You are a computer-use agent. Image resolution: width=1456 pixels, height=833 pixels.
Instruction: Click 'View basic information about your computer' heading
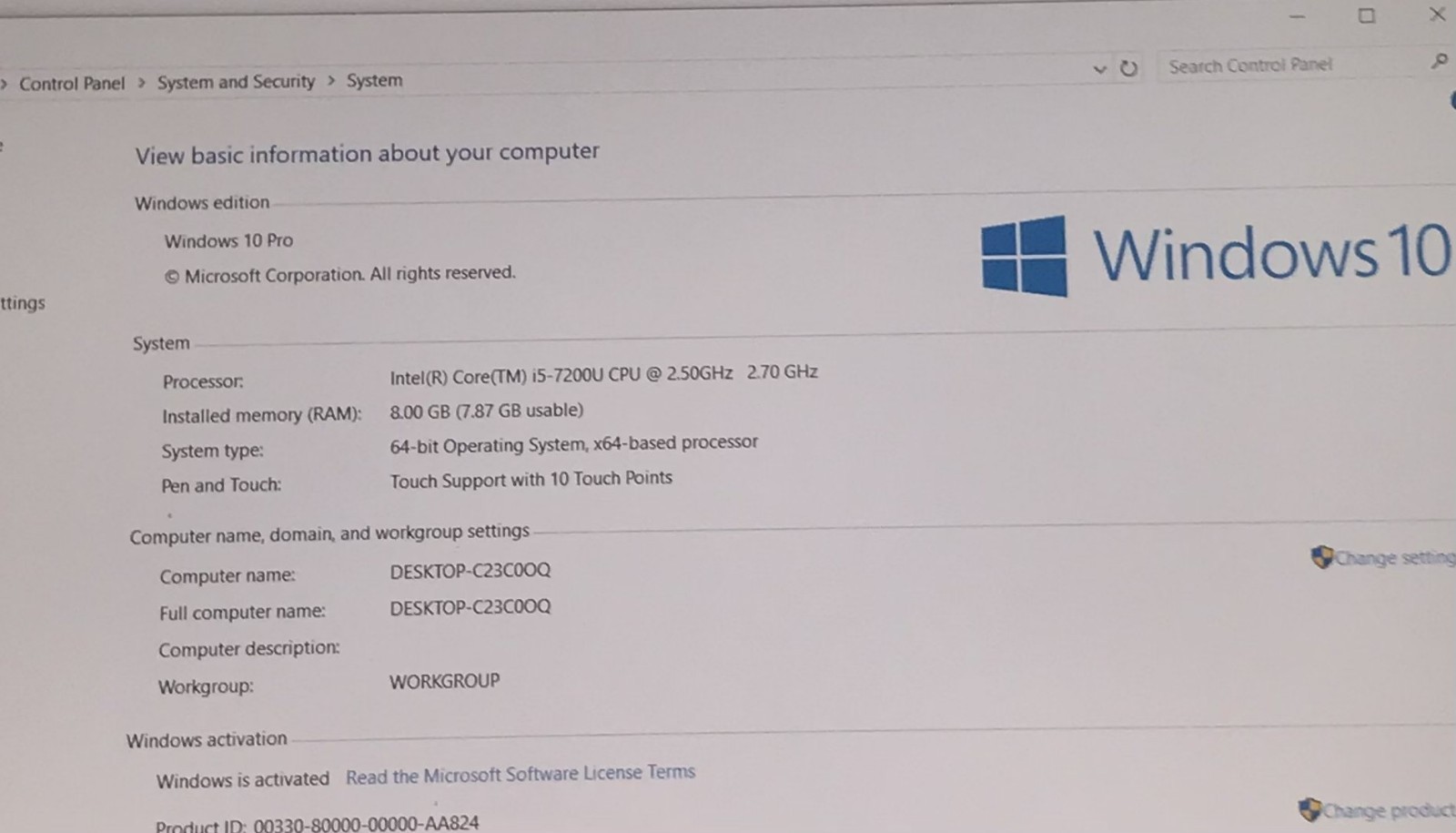click(368, 153)
